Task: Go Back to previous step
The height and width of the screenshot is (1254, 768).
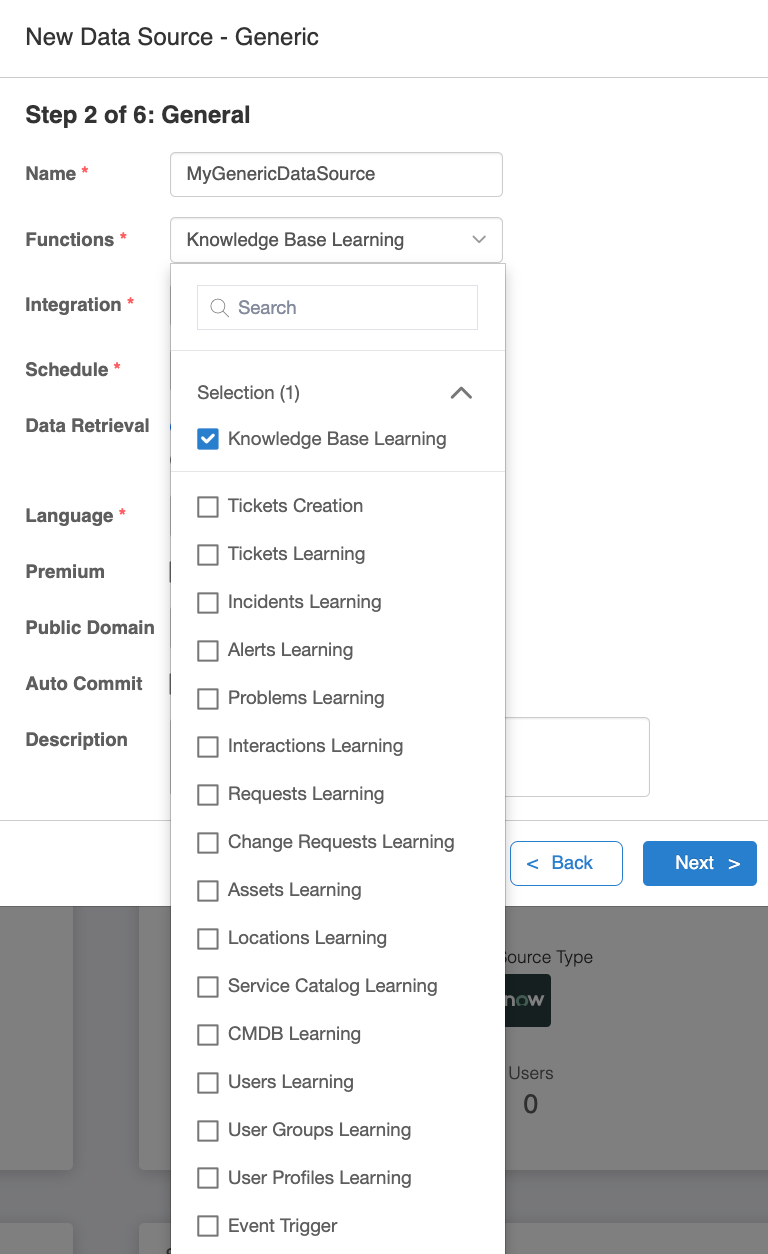Action: tap(566, 863)
